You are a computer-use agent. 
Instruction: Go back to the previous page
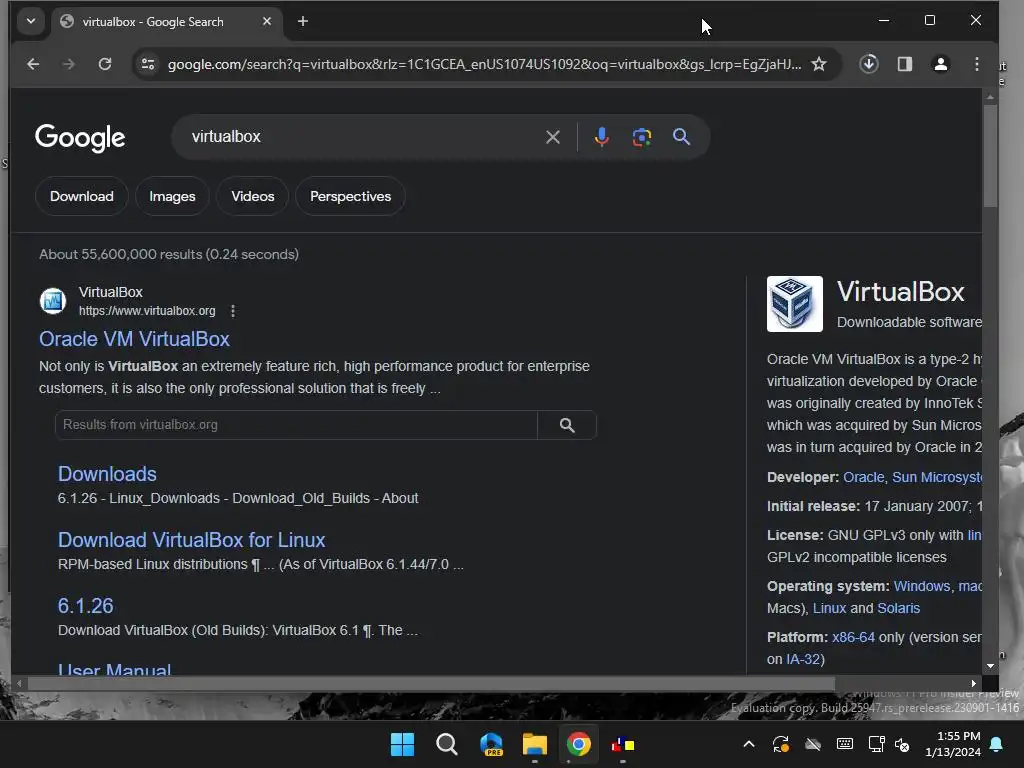(33, 64)
